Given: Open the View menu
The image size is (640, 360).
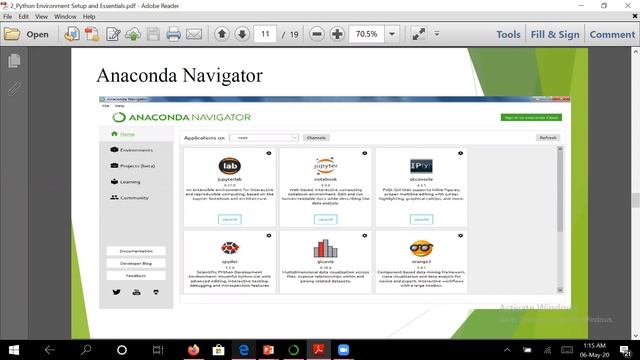Looking at the screenshot, I should point(41,17).
